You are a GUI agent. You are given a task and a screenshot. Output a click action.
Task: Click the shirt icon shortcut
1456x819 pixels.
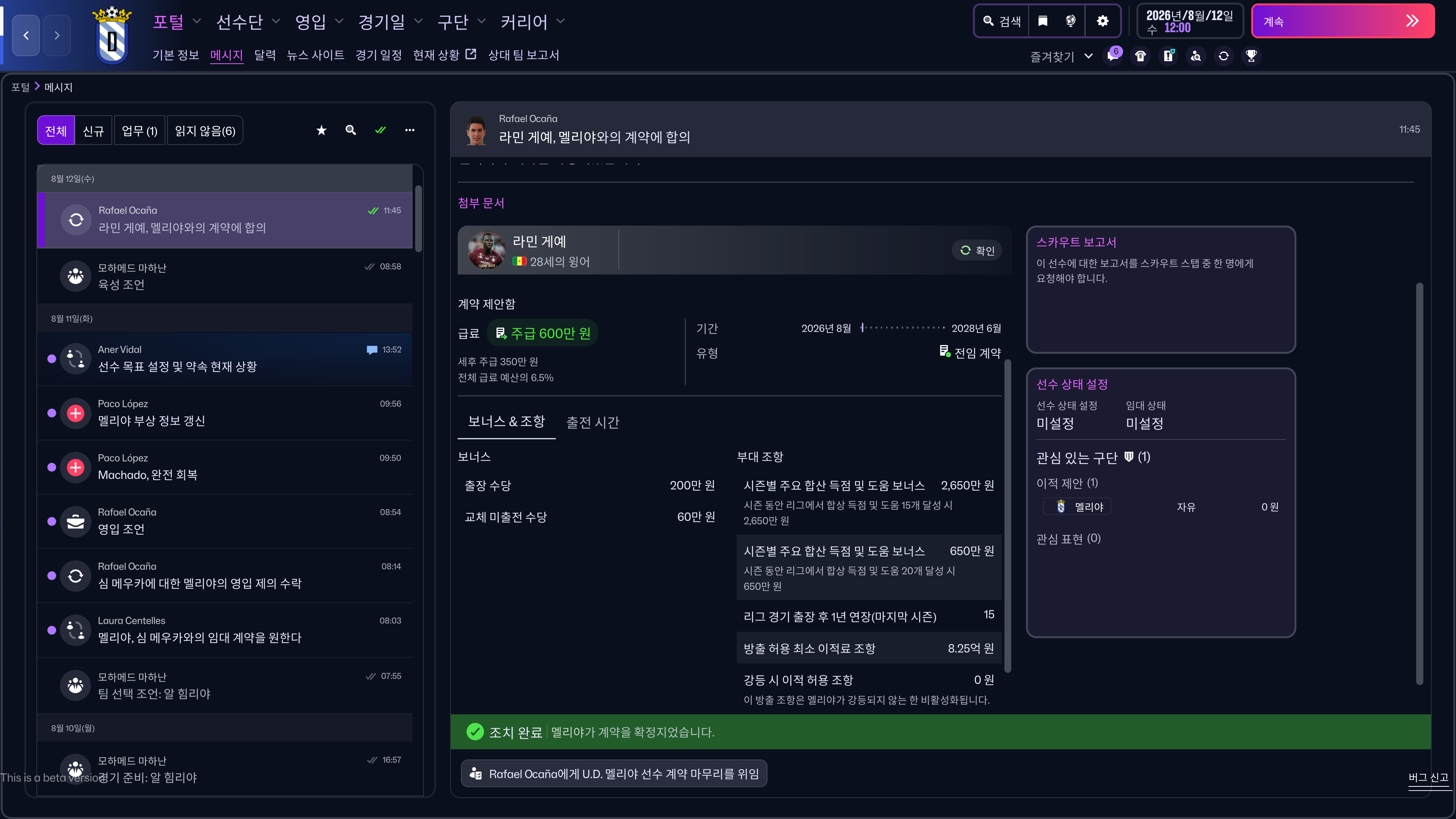(1140, 56)
